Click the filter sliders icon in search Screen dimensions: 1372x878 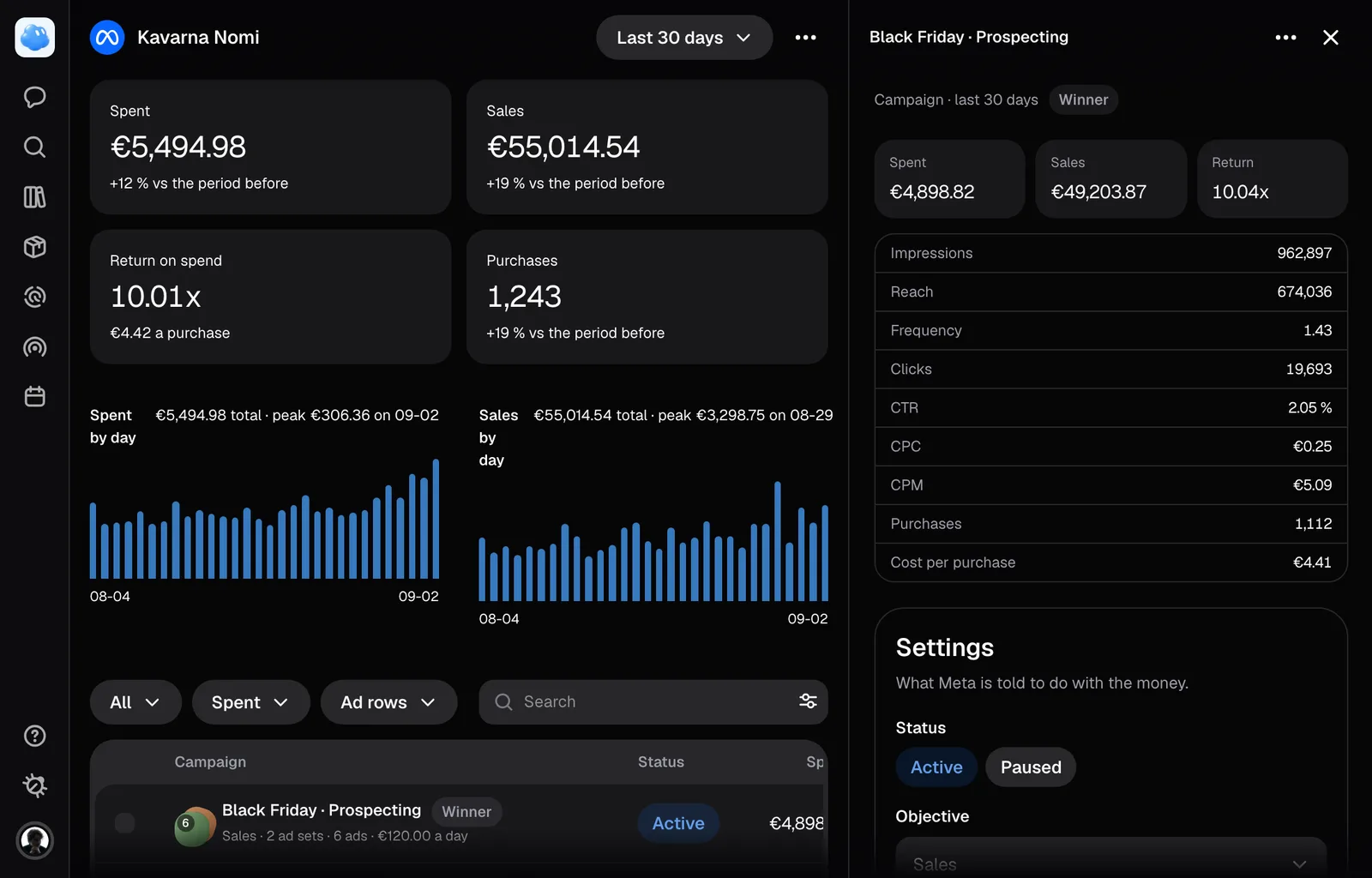point(808,701)
